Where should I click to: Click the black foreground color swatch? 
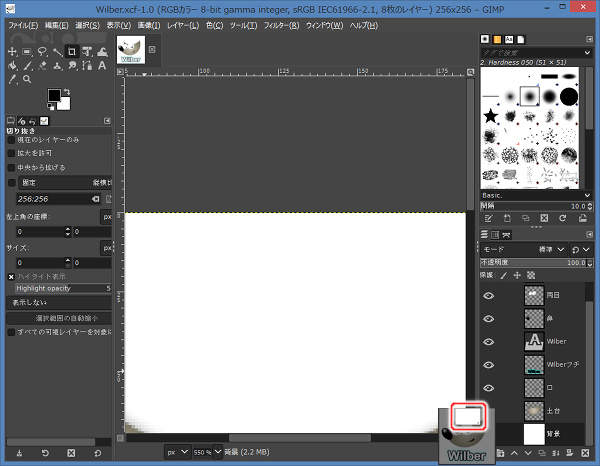click(x=54, y=95)
